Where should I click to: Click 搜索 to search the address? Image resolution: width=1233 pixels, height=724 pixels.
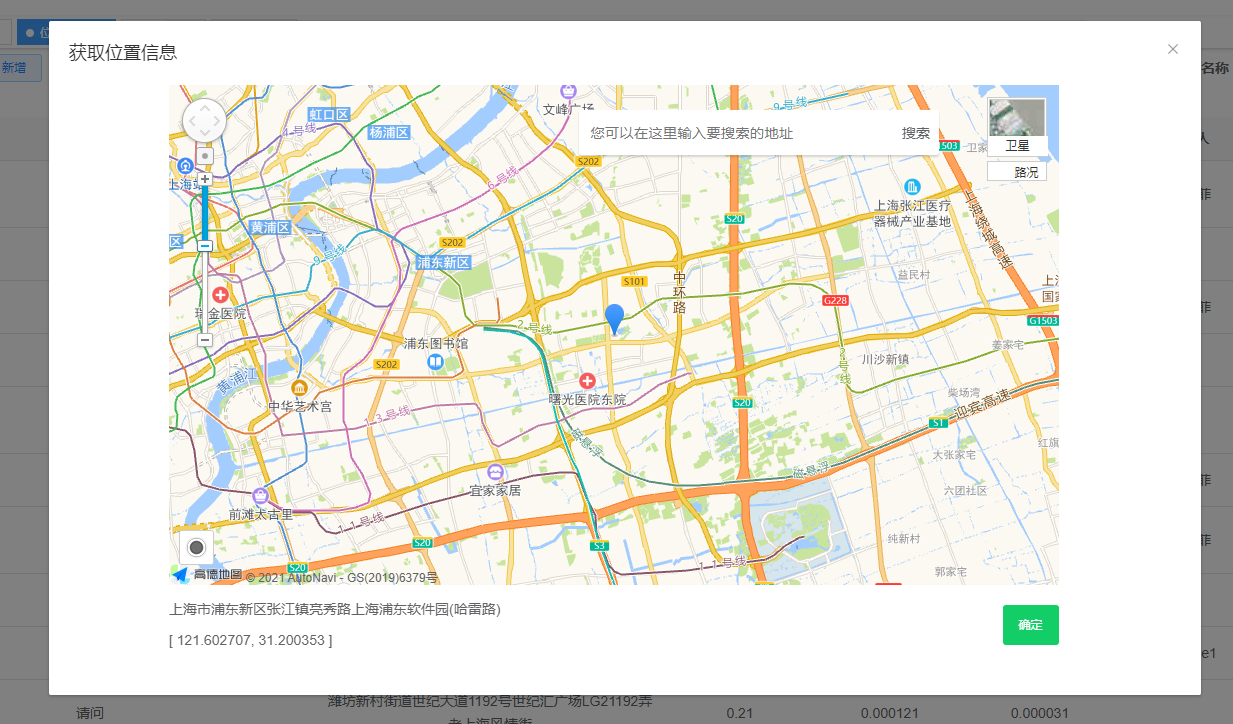point(915,131)
